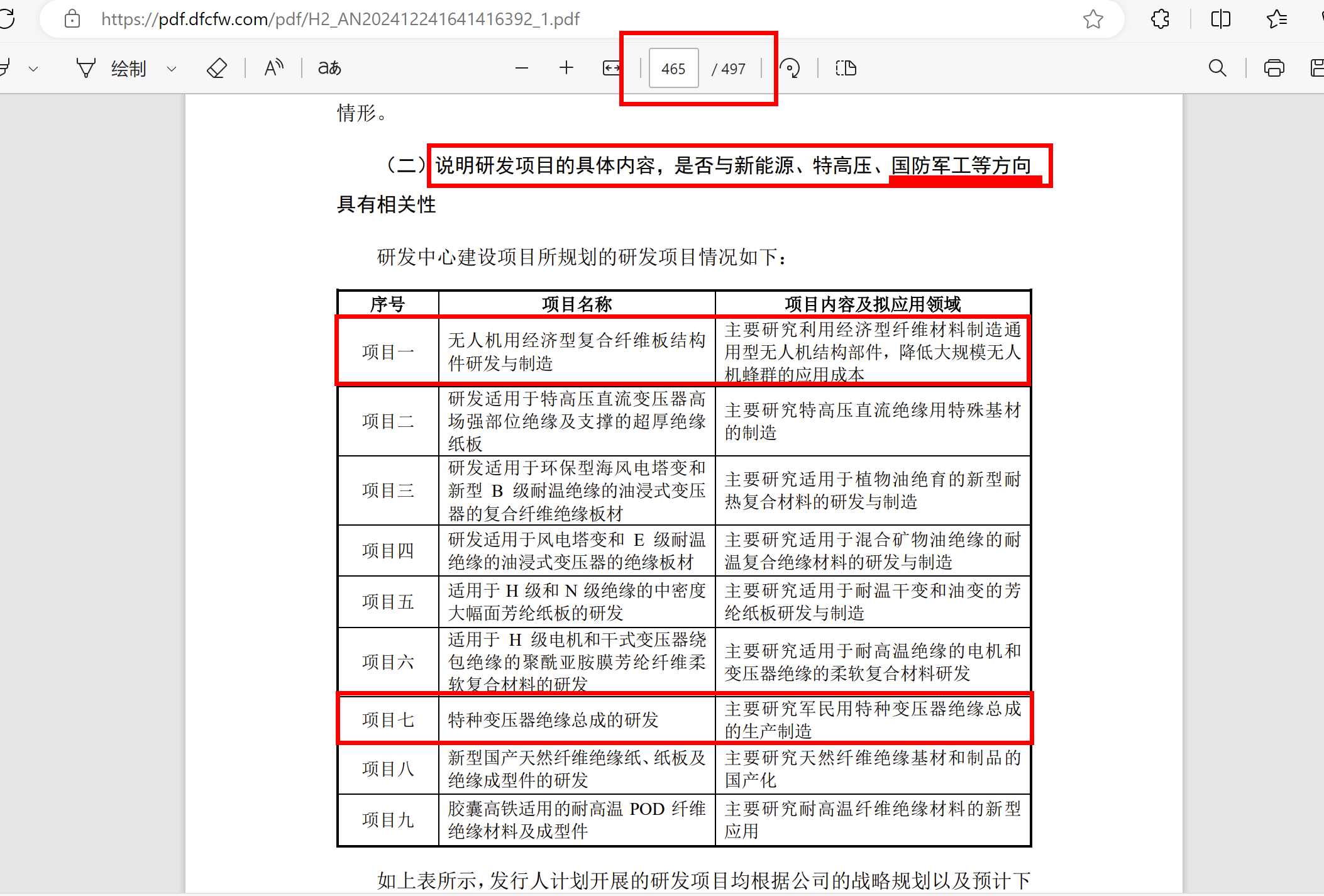Click 胶囊高铁适用的耐高温 POD project name
This screenshot has width=1324, height=896.
click(576, 819)
